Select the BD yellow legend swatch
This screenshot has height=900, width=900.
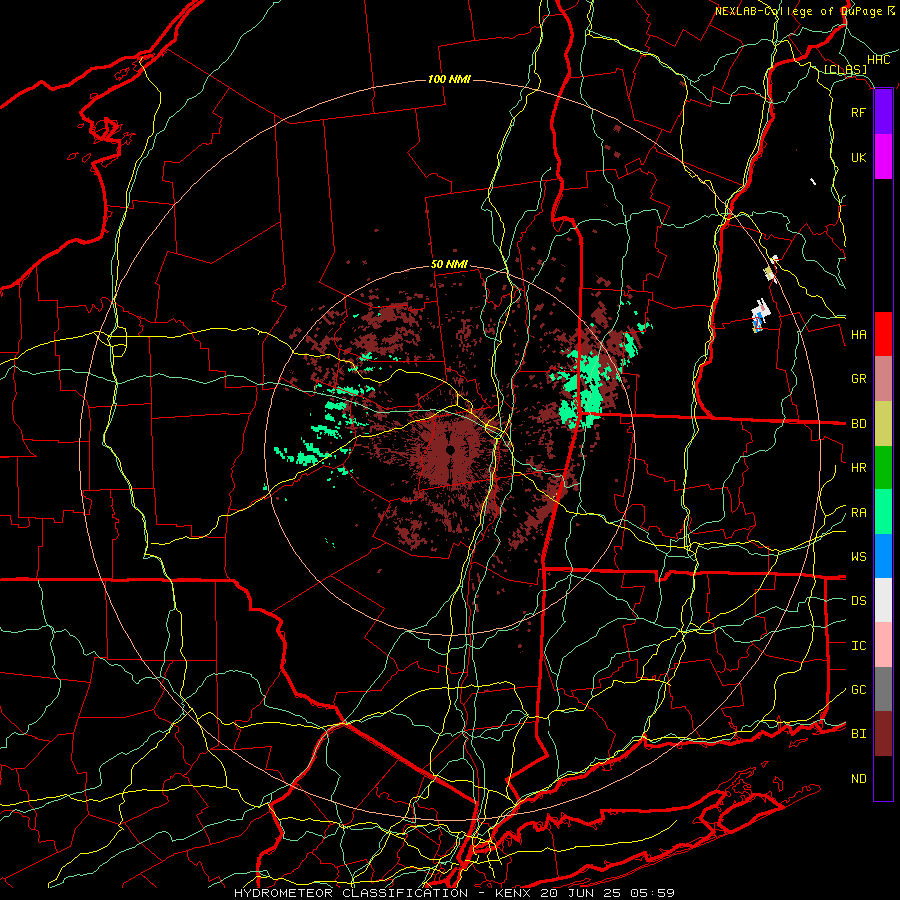click(883, 423)
